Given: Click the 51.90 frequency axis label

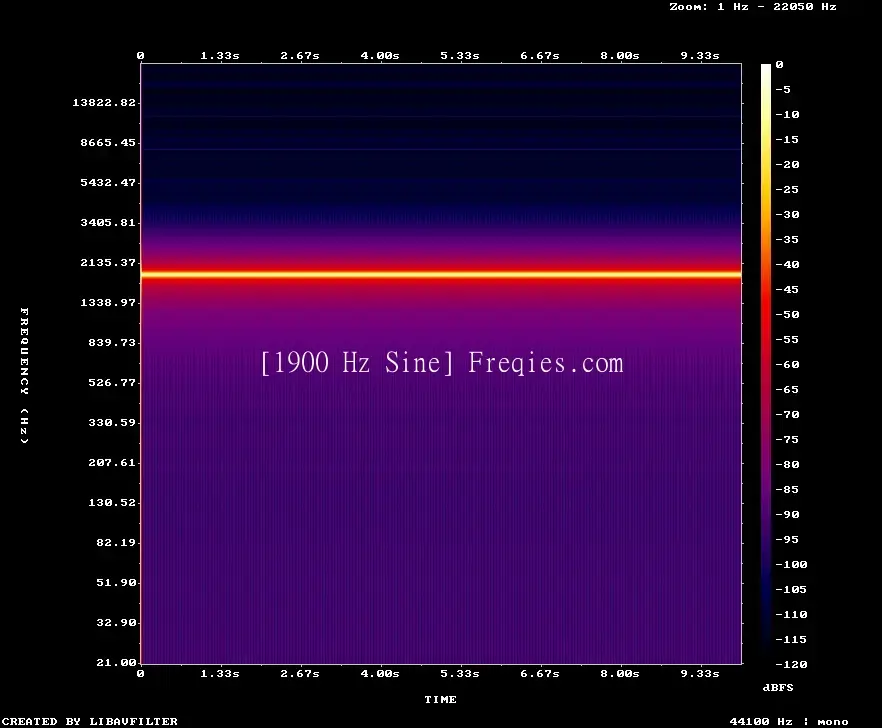Looking at the screenshot, I should point(116,582).
